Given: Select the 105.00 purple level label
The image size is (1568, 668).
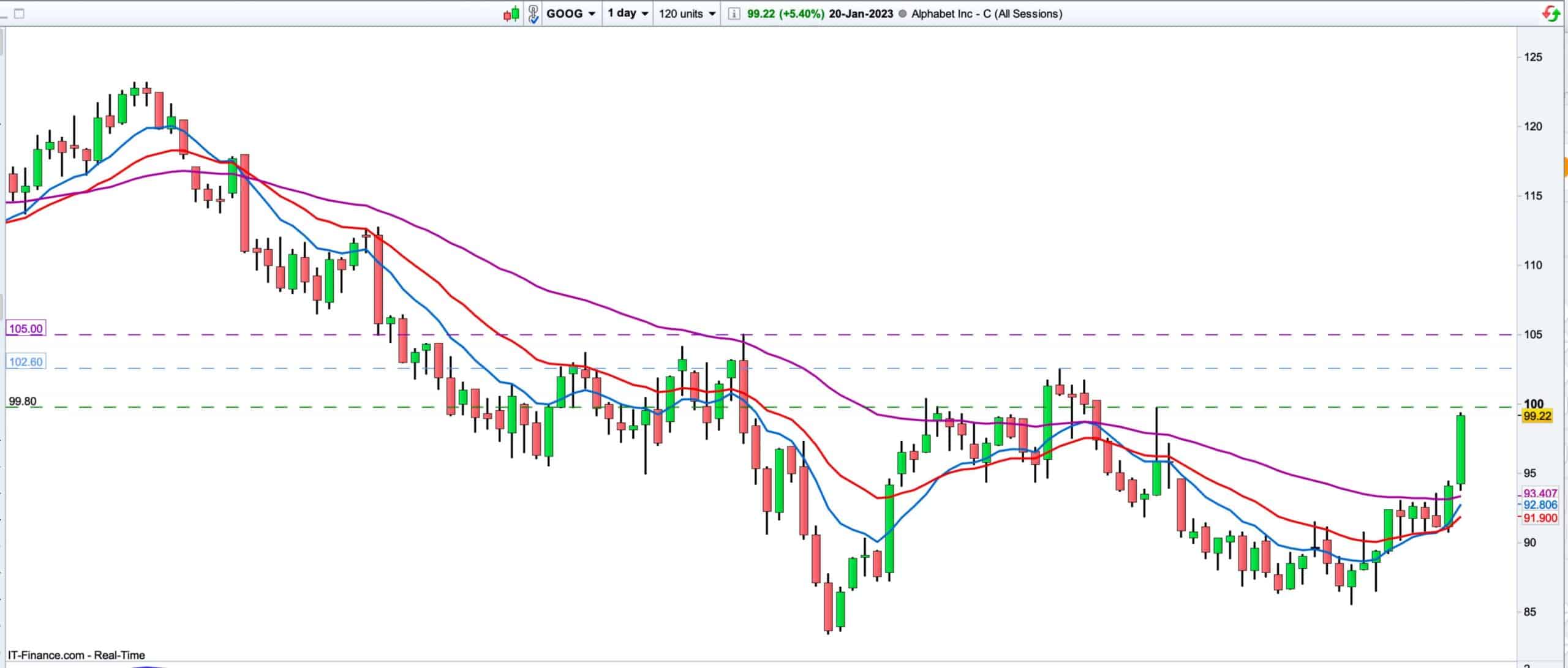Looking at the screenshot, I should tap(26, 329).
